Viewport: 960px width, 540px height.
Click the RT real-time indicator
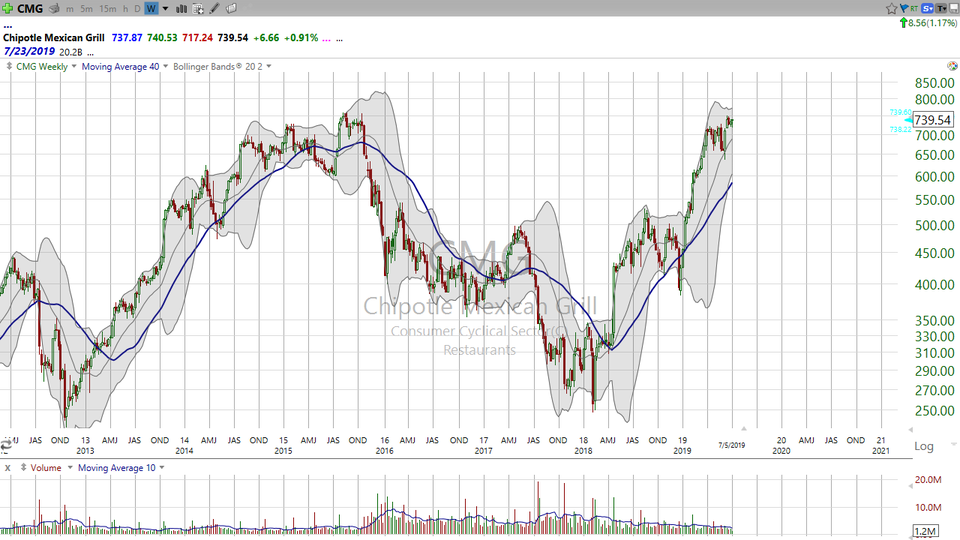click(914, 9)
